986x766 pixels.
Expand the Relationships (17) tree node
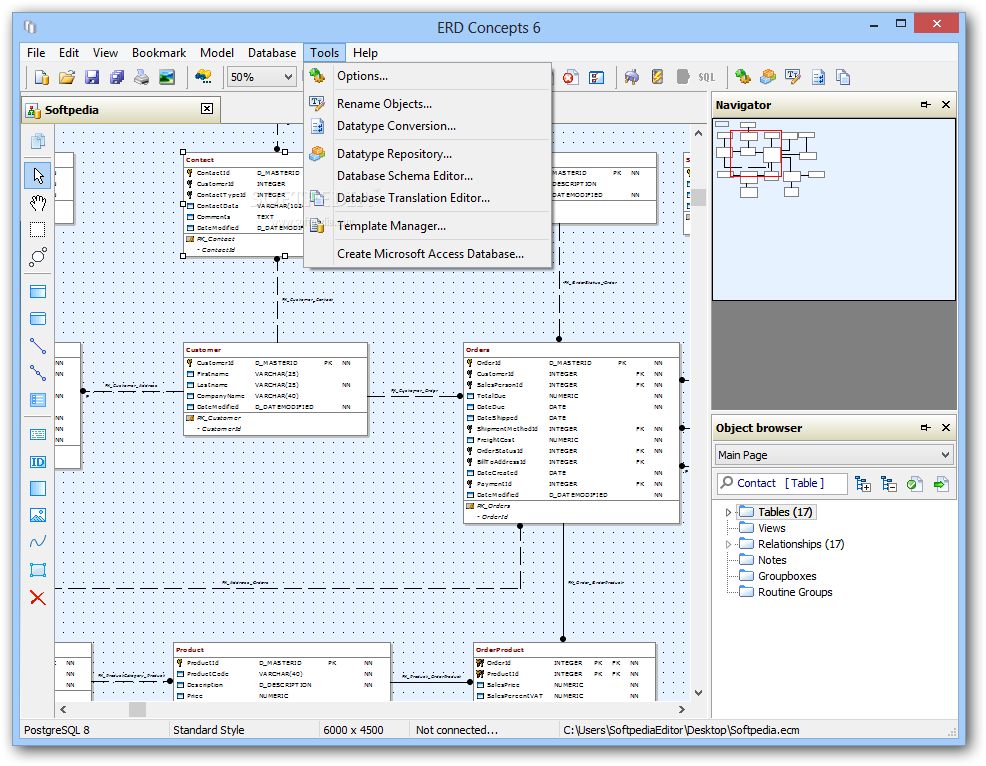[x=728, y=545]
